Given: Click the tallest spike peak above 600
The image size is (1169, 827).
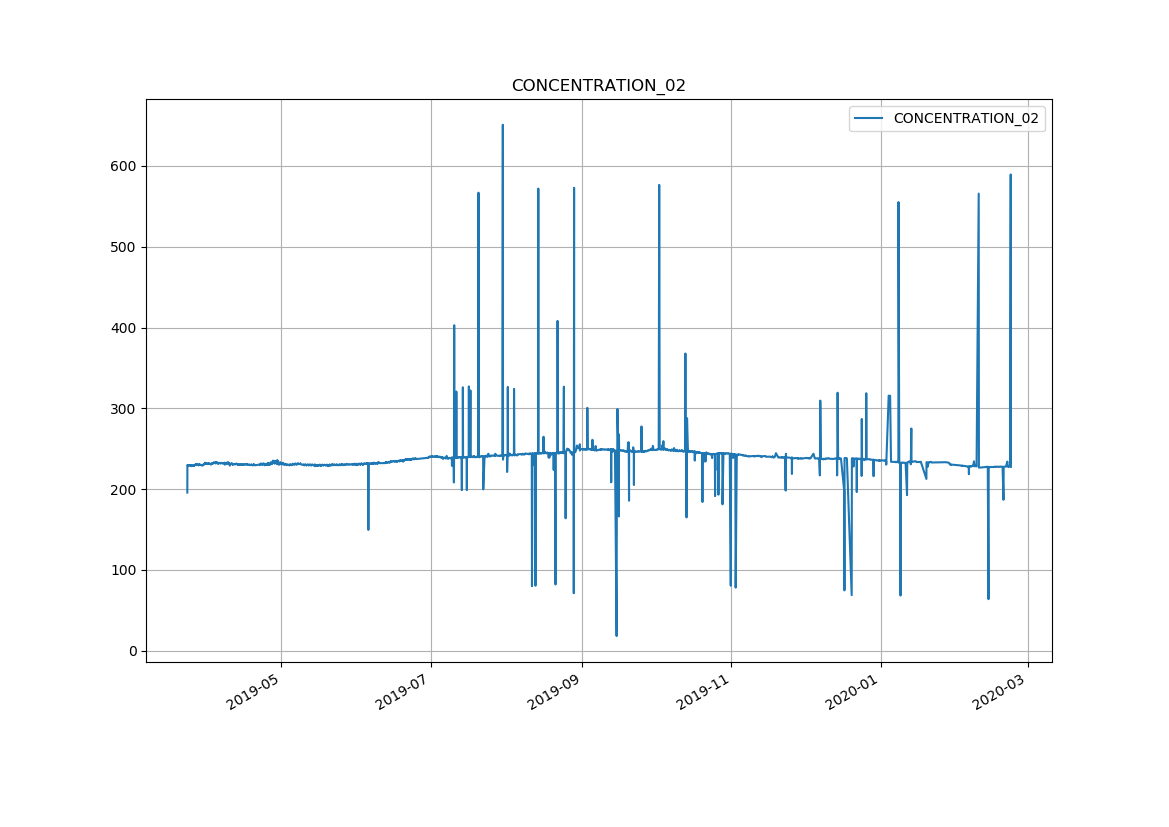Looking at the screenshot, I should coord(502,126).
